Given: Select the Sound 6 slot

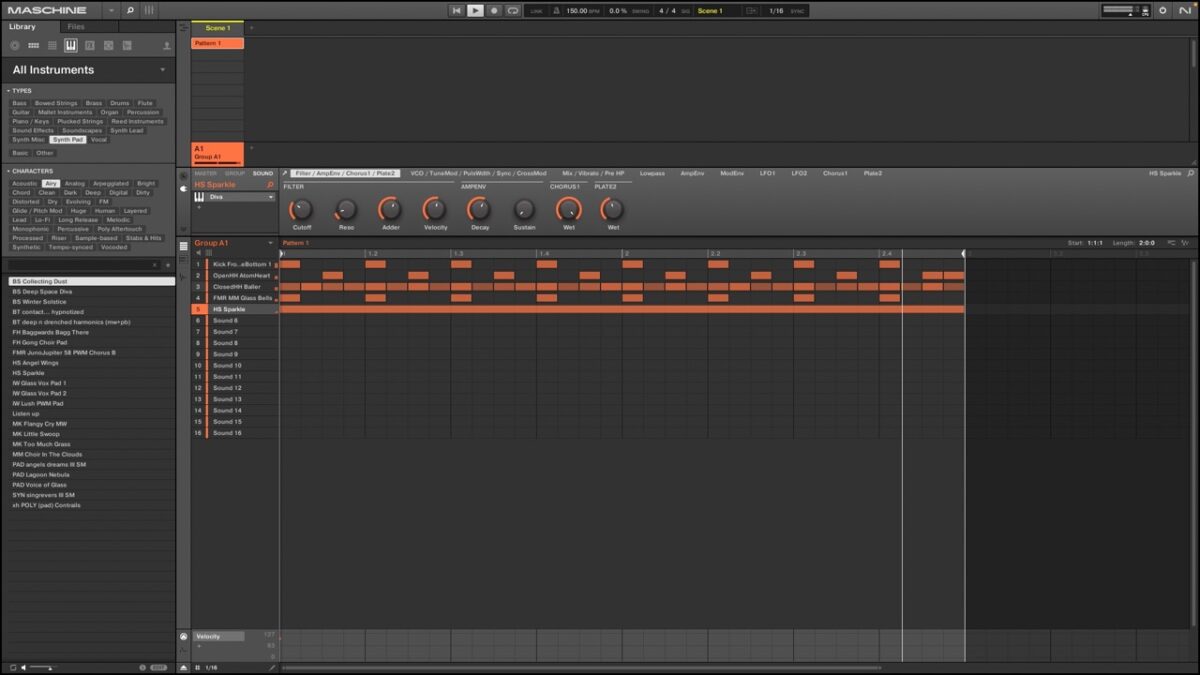Looking at the screenshot, I should click(225, 321).
